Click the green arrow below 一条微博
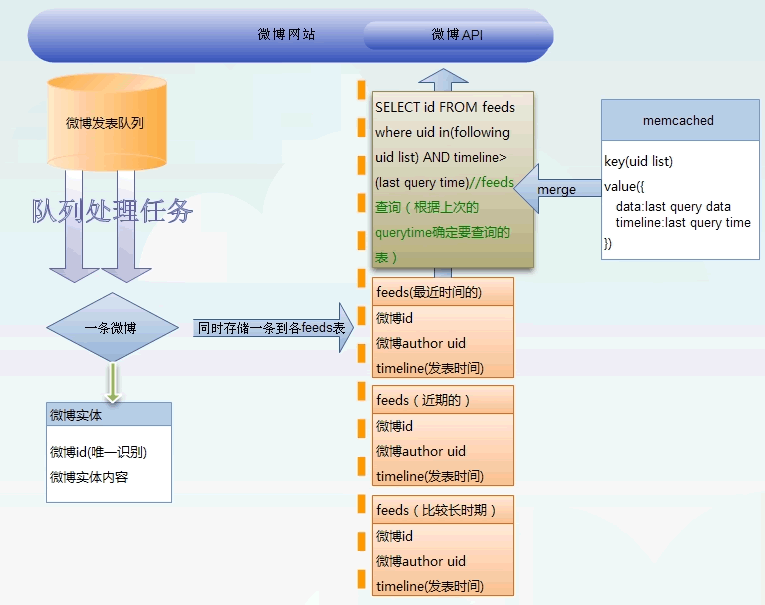Viewport: 765px width, 605px height. [113, 383]
